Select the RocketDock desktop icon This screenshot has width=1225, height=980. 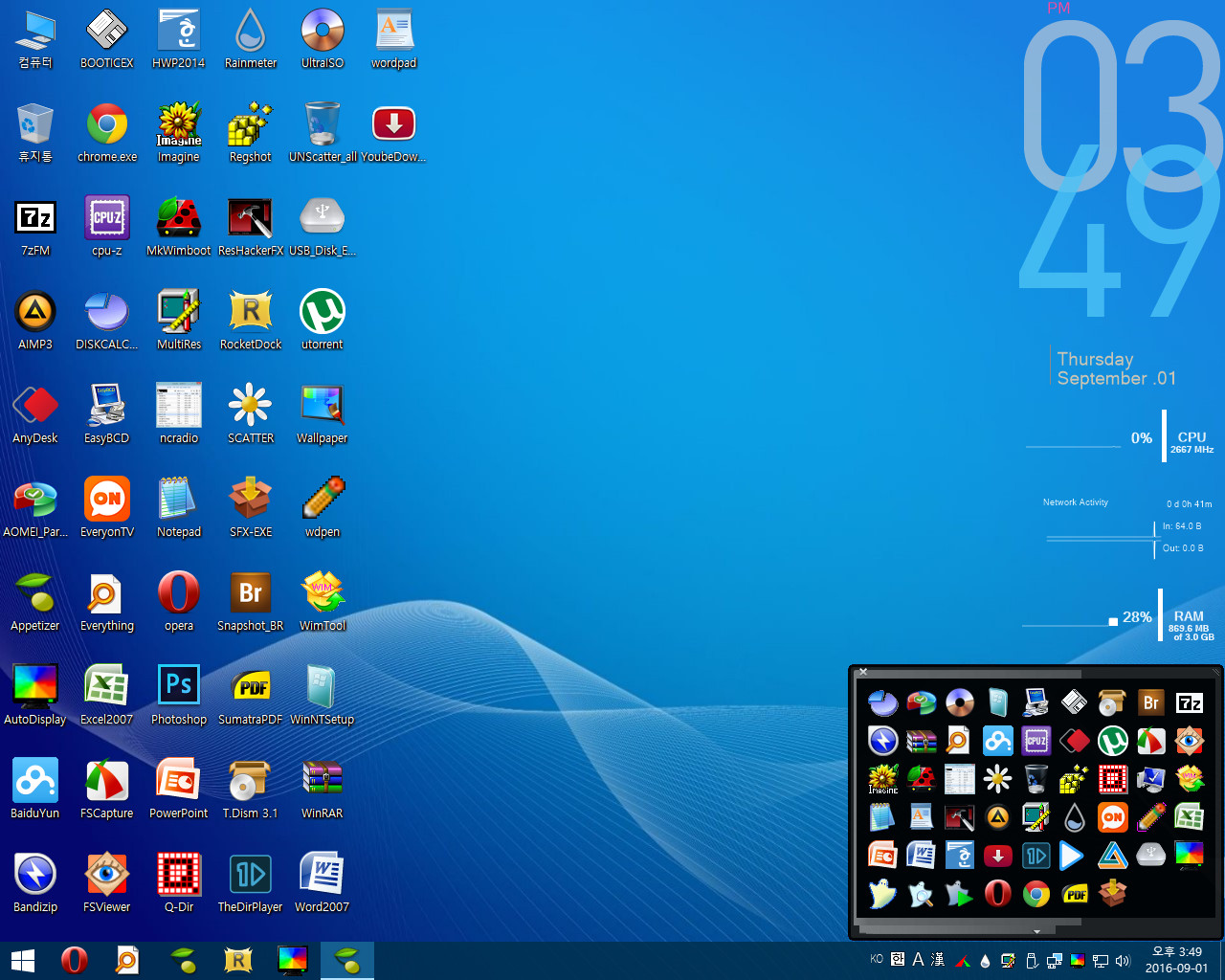tap(251, 322)
